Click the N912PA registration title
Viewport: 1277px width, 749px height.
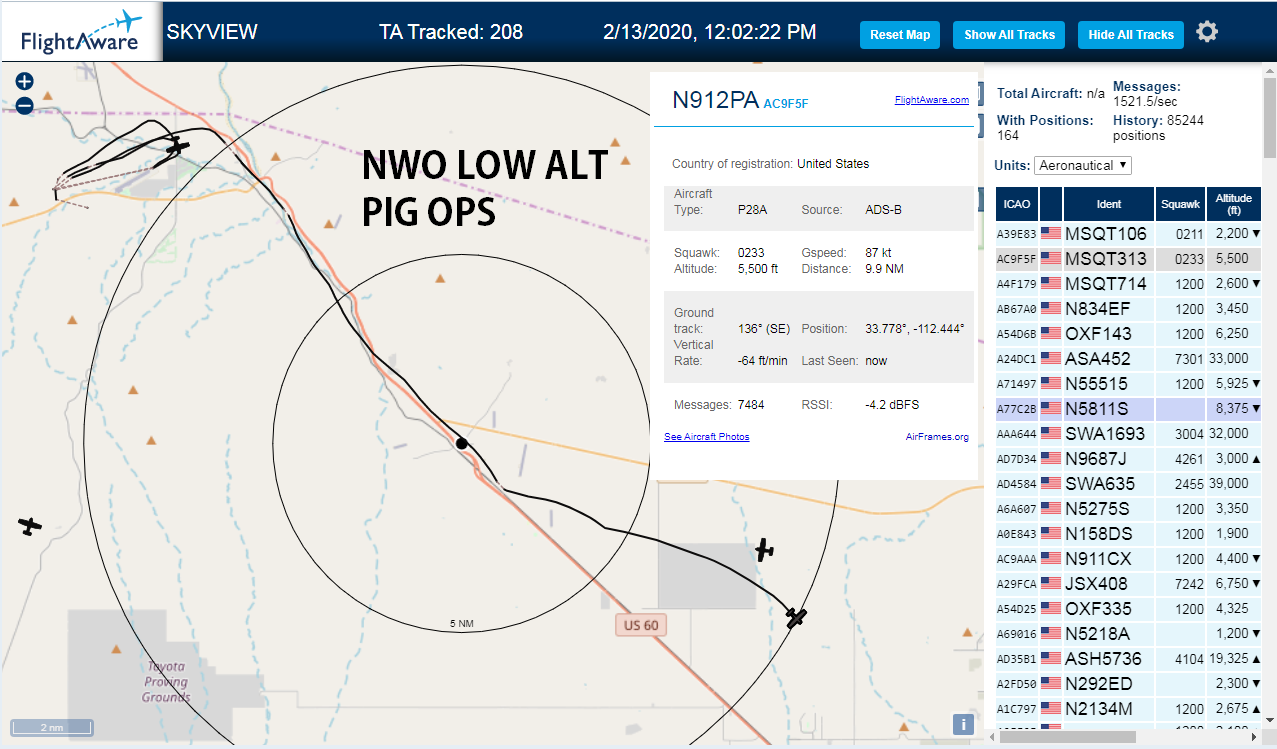pyautogui.click(x=715, y=100)
